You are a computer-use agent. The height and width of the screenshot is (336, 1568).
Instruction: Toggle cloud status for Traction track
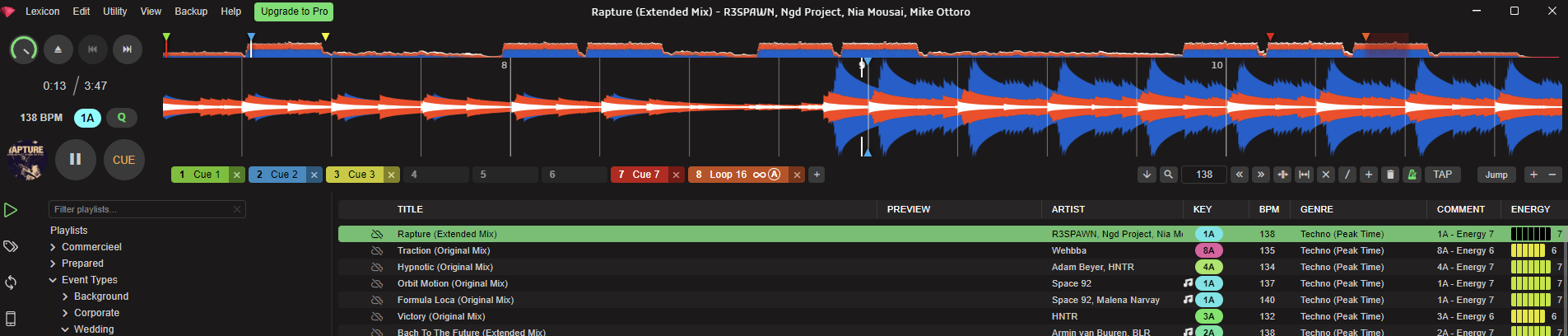(377, 250)
